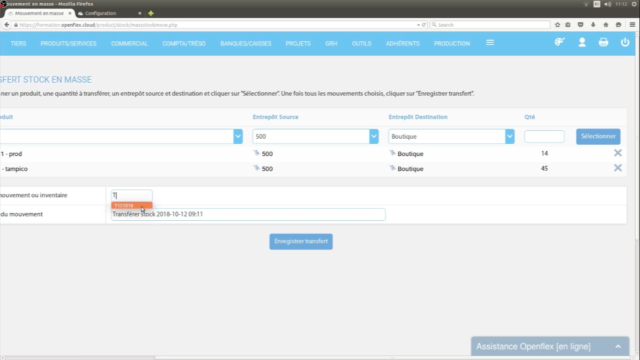This screenshot has height=360, width=640.
Task: Open the hamburger menu icon in navbar
Action: [x=490, y=42]
